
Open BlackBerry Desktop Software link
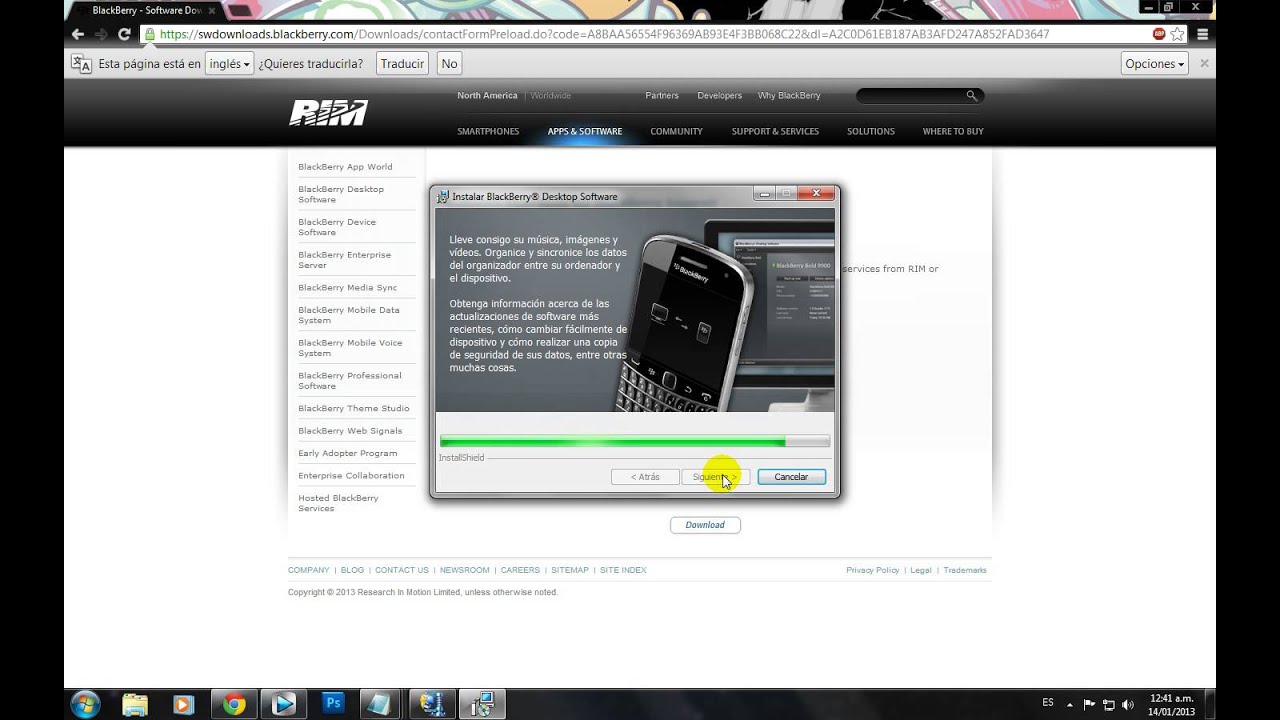coord(341,194)
